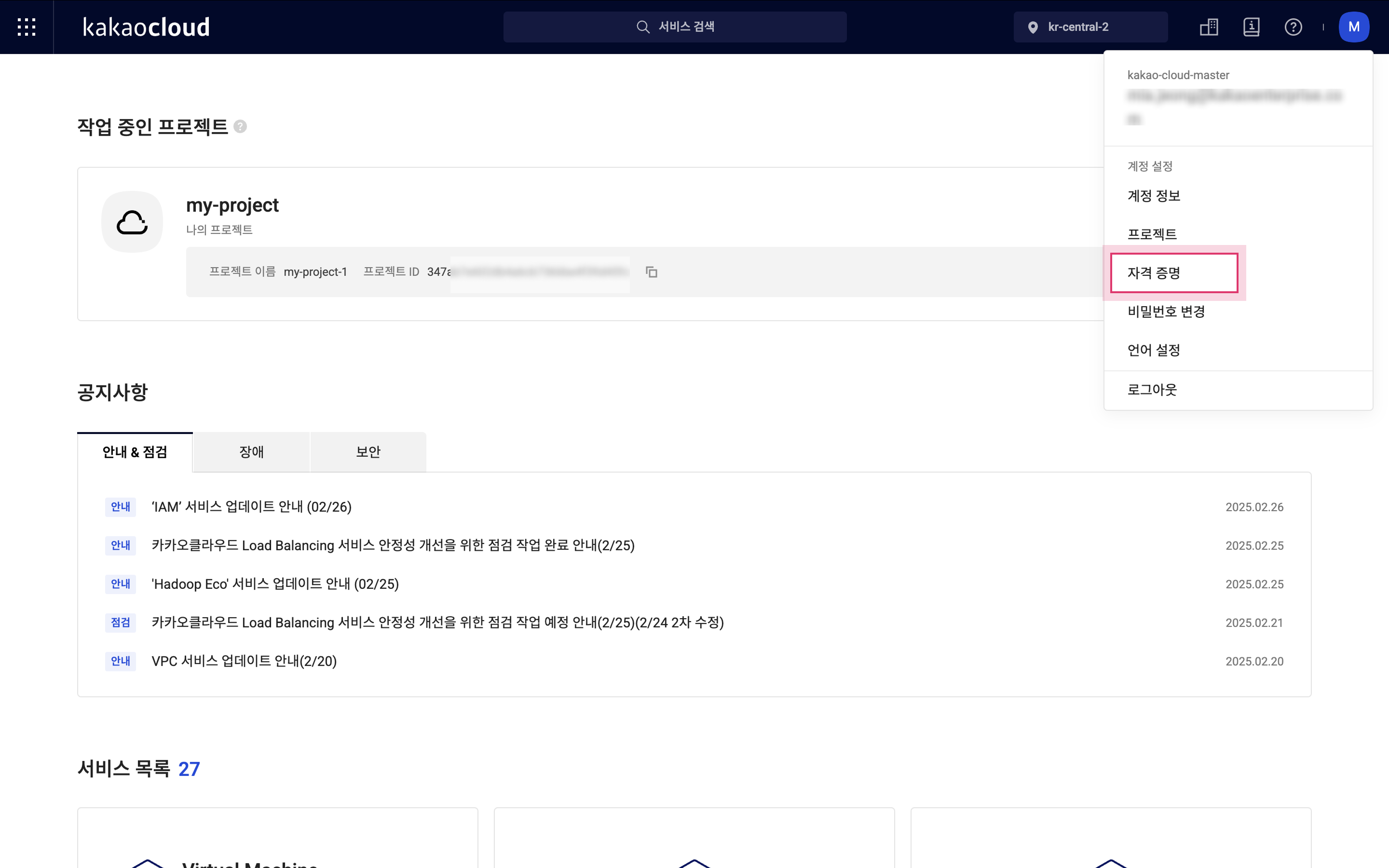The image size is (1389, 868).
Task: Open the help question mark icon
Action: [x=1293, y=27]
